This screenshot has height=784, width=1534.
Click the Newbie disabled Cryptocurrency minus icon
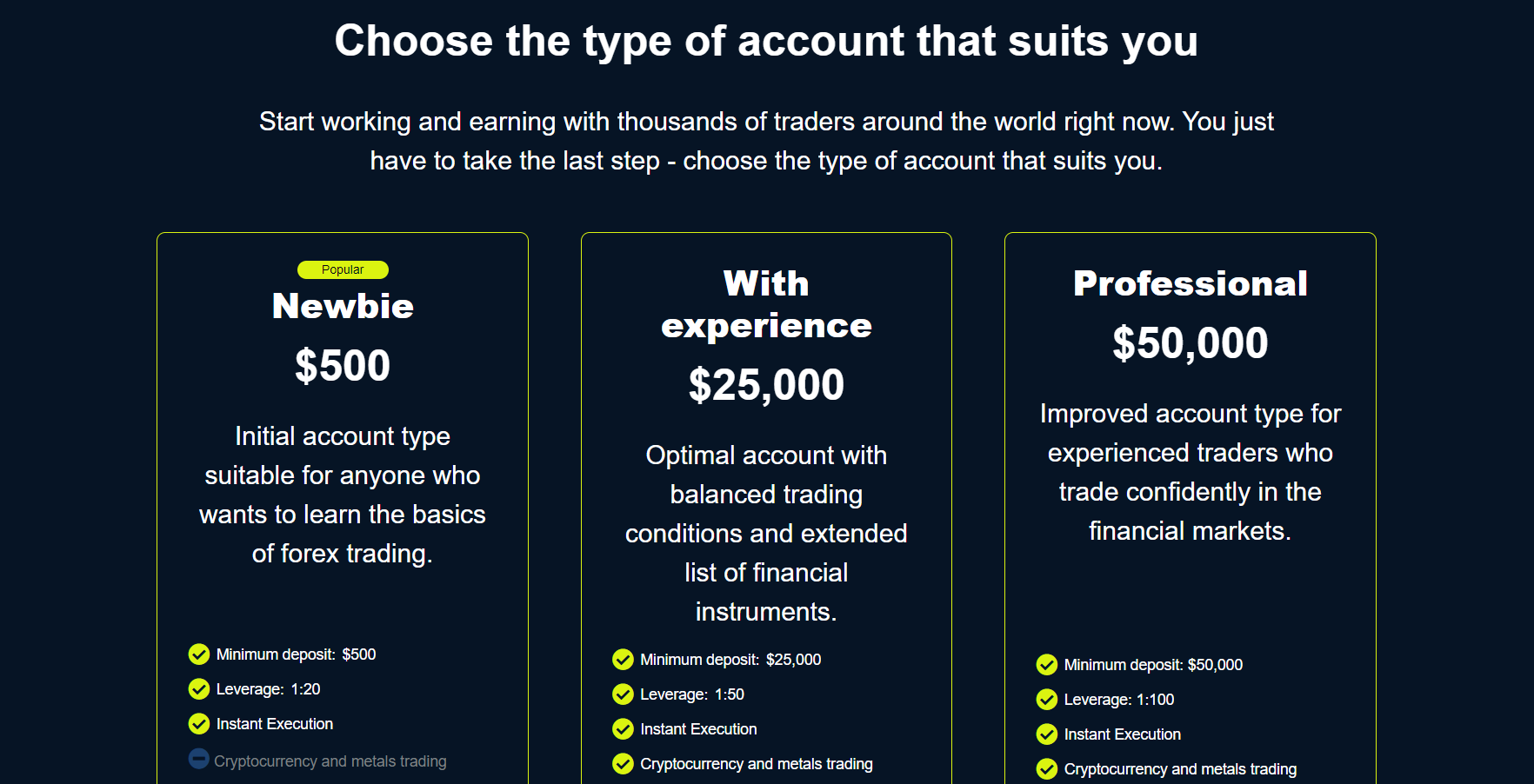pyautogui.click(x=199, y=759)
